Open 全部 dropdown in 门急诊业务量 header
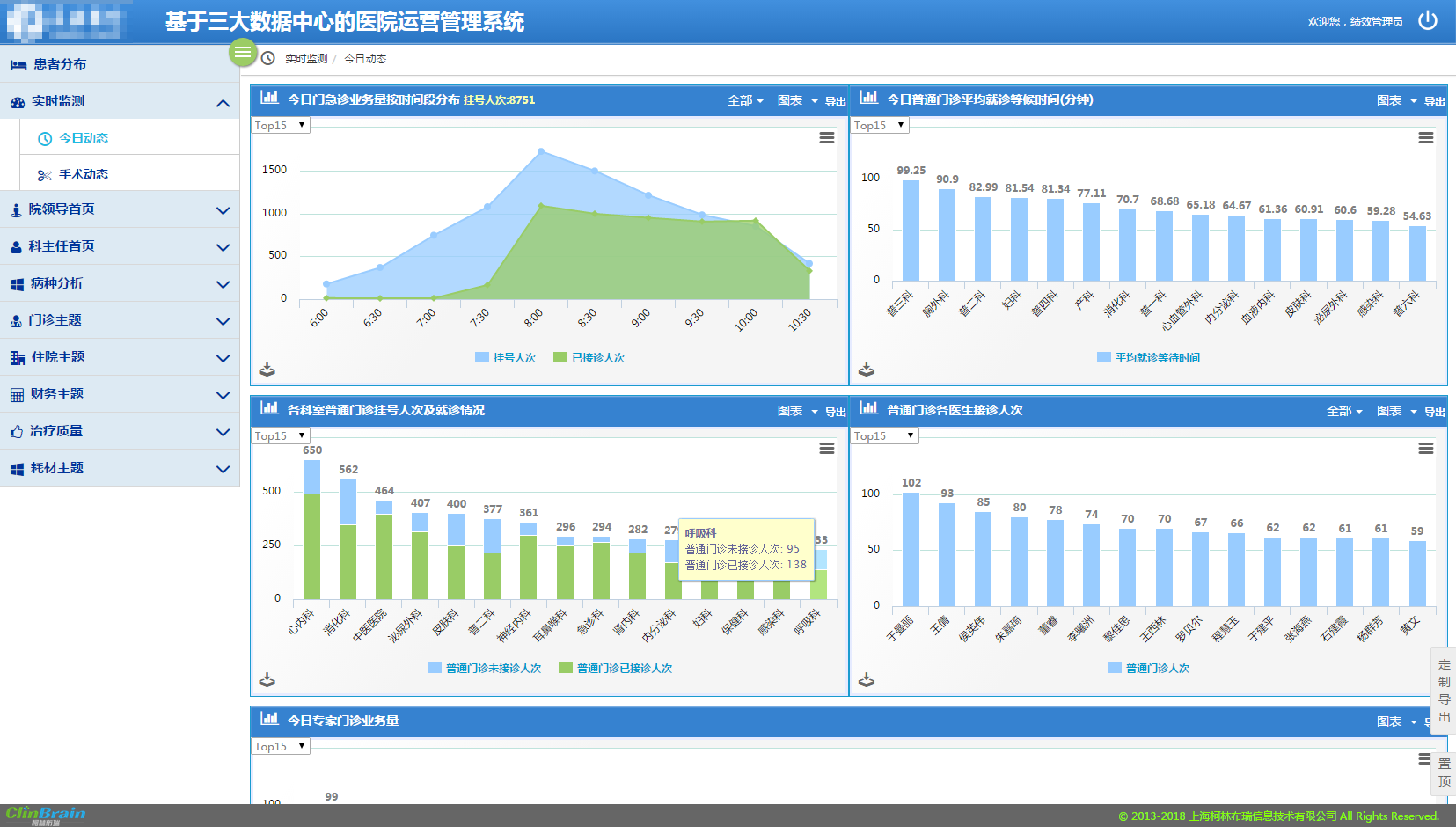The height and width of the screenshot is (827, 1456). point(745,100)
